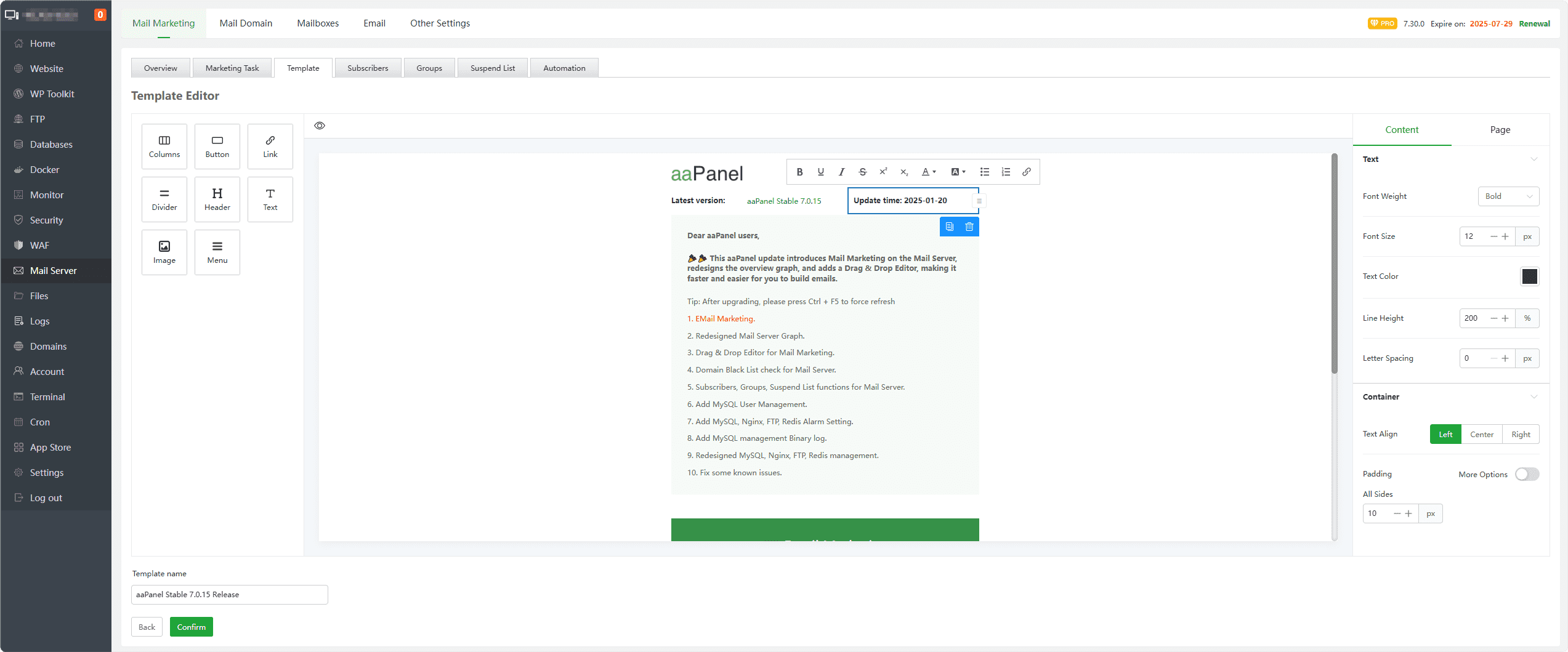Select the "1. EMail Marketing." list line
Screen dimensions: 1568x652
click(721, 319)
